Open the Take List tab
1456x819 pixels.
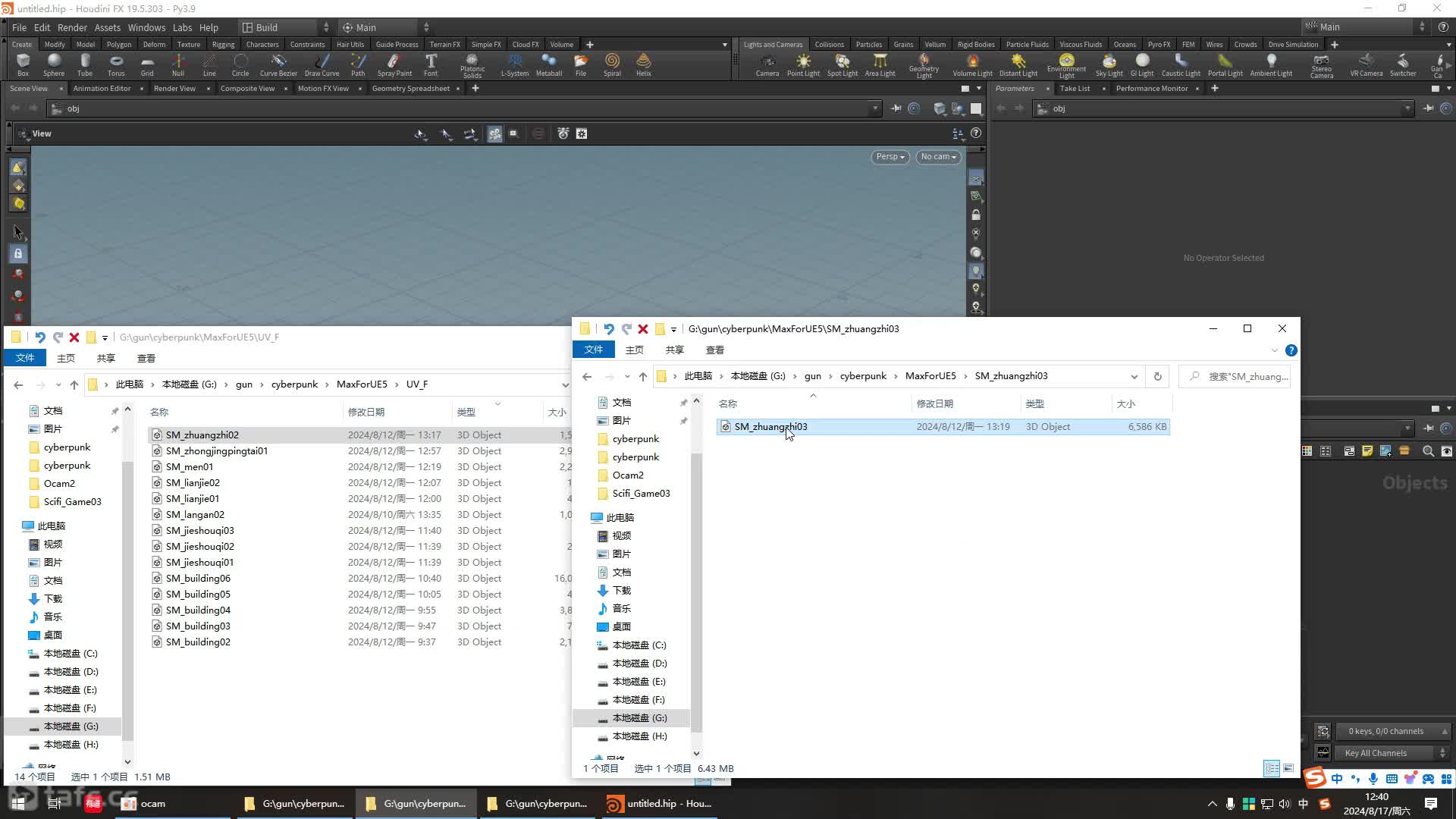click(x=1075, y=89)
